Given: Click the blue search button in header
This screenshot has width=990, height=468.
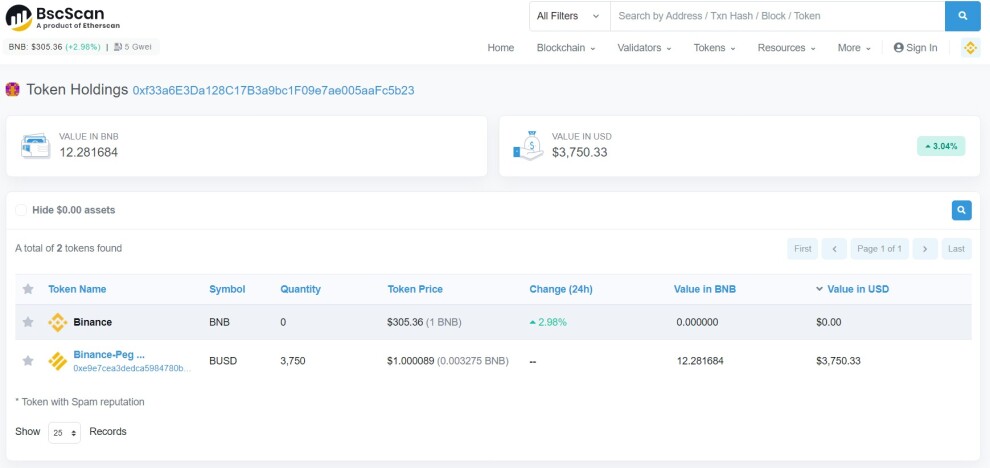Looking at the screenshot, I should (x=962, y=16).
